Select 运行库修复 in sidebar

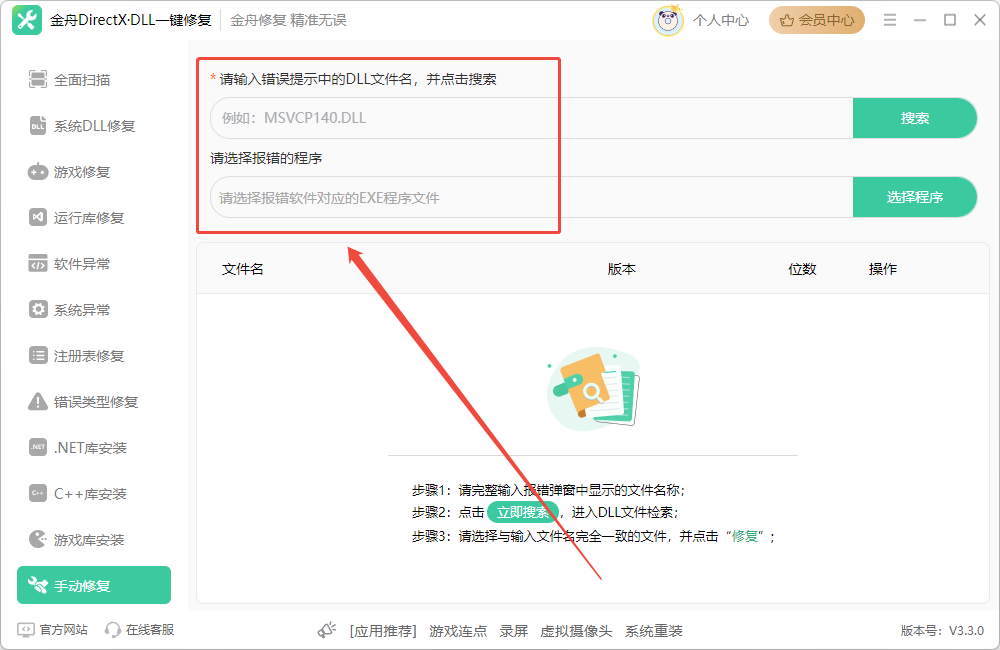94,218
